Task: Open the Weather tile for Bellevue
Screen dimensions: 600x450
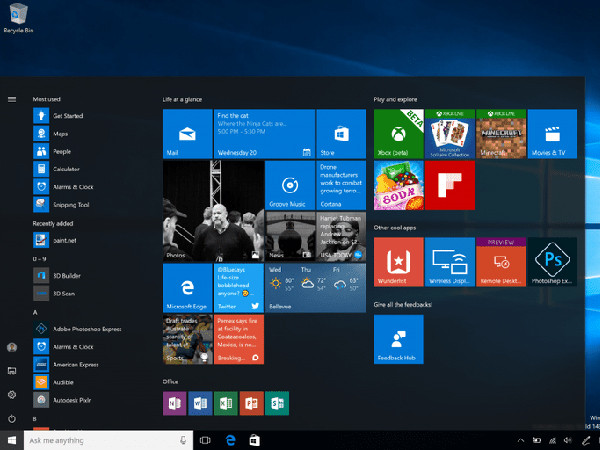Action: [315, 288]
